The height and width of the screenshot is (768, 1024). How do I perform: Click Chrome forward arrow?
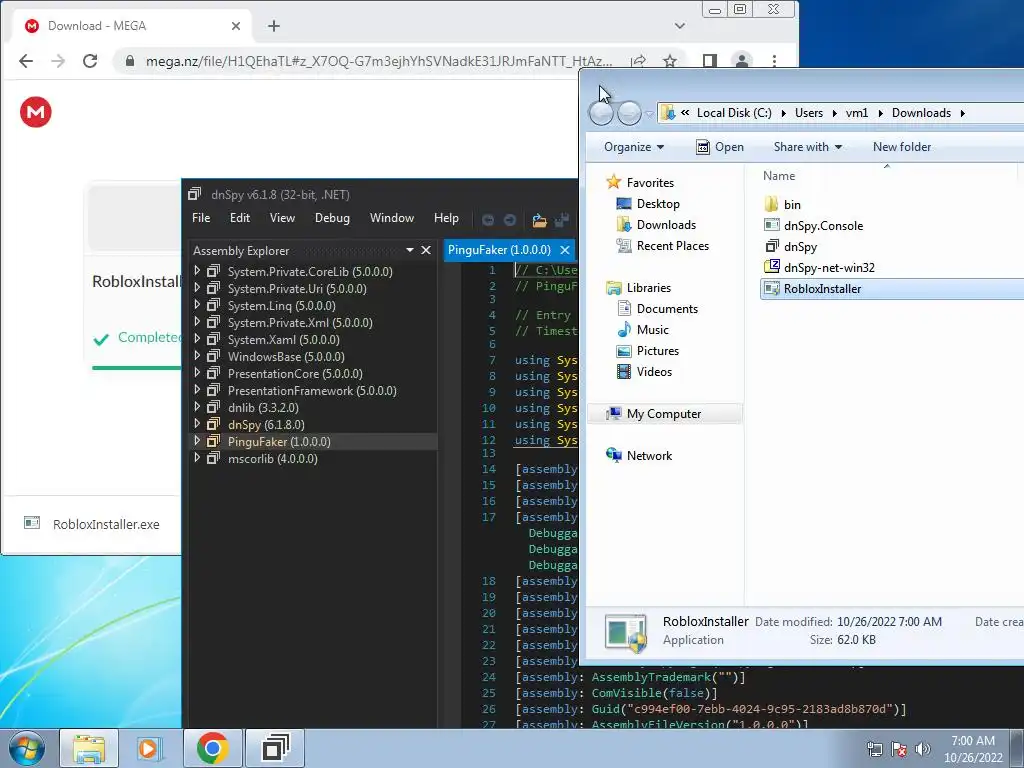click(58, 61)
